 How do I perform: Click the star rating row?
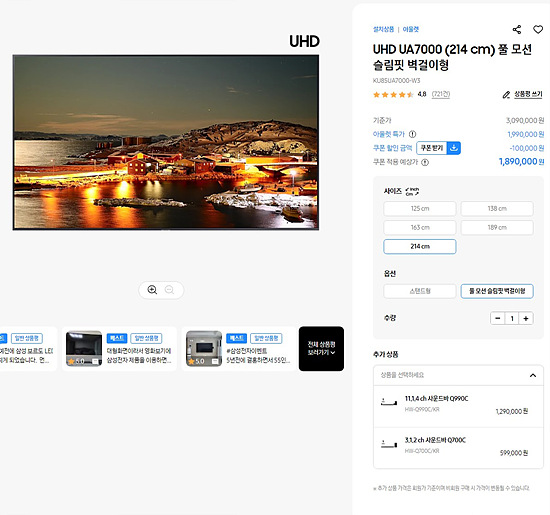tap(393, 94)
